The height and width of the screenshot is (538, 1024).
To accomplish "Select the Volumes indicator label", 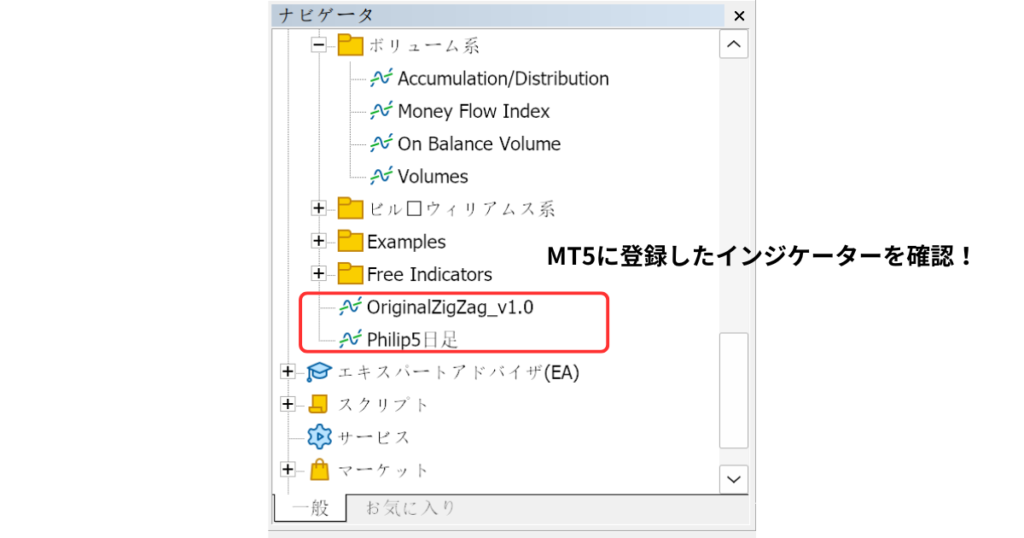I will 432,176.
